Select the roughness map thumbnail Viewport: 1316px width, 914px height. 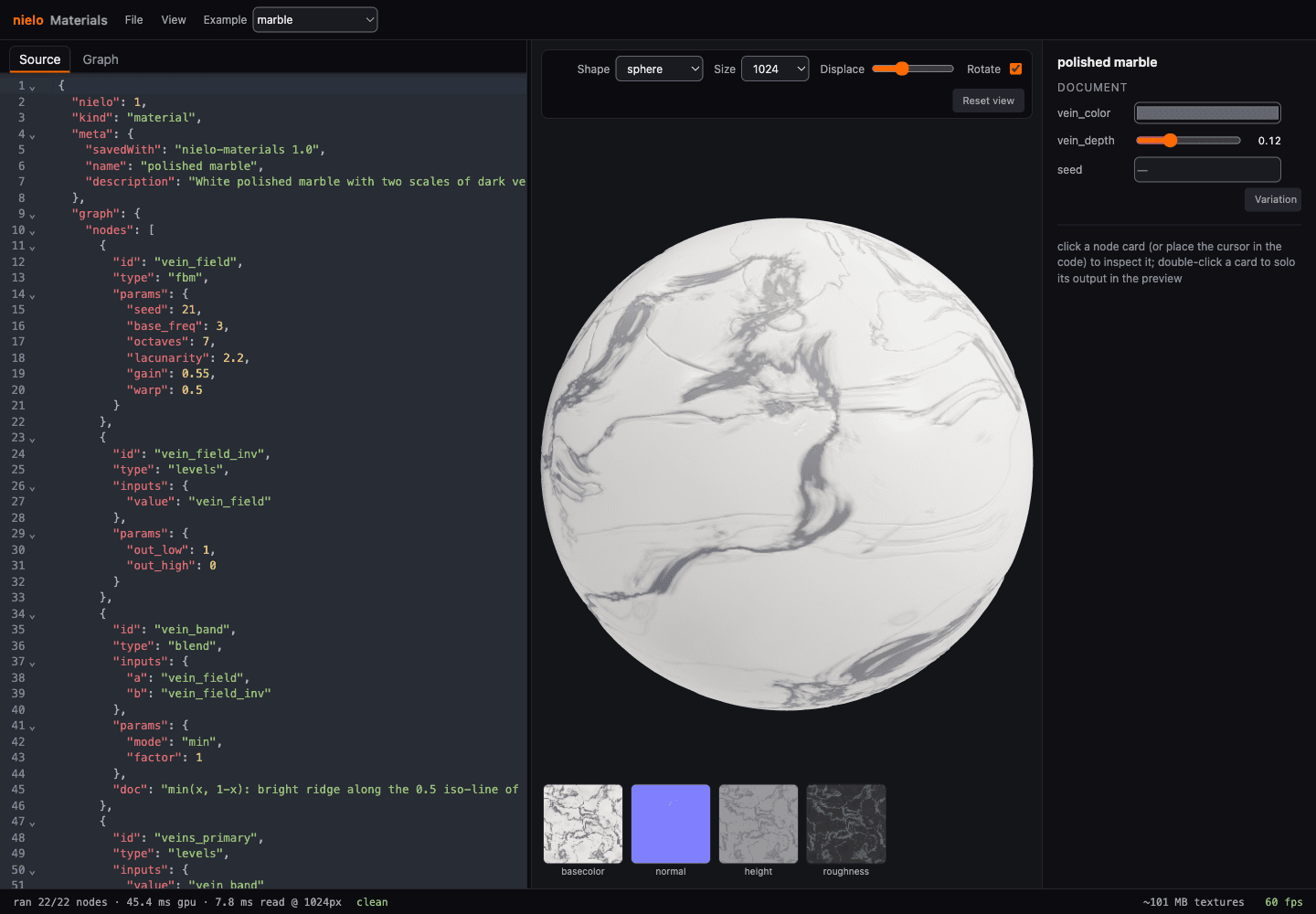pos(846,824)
